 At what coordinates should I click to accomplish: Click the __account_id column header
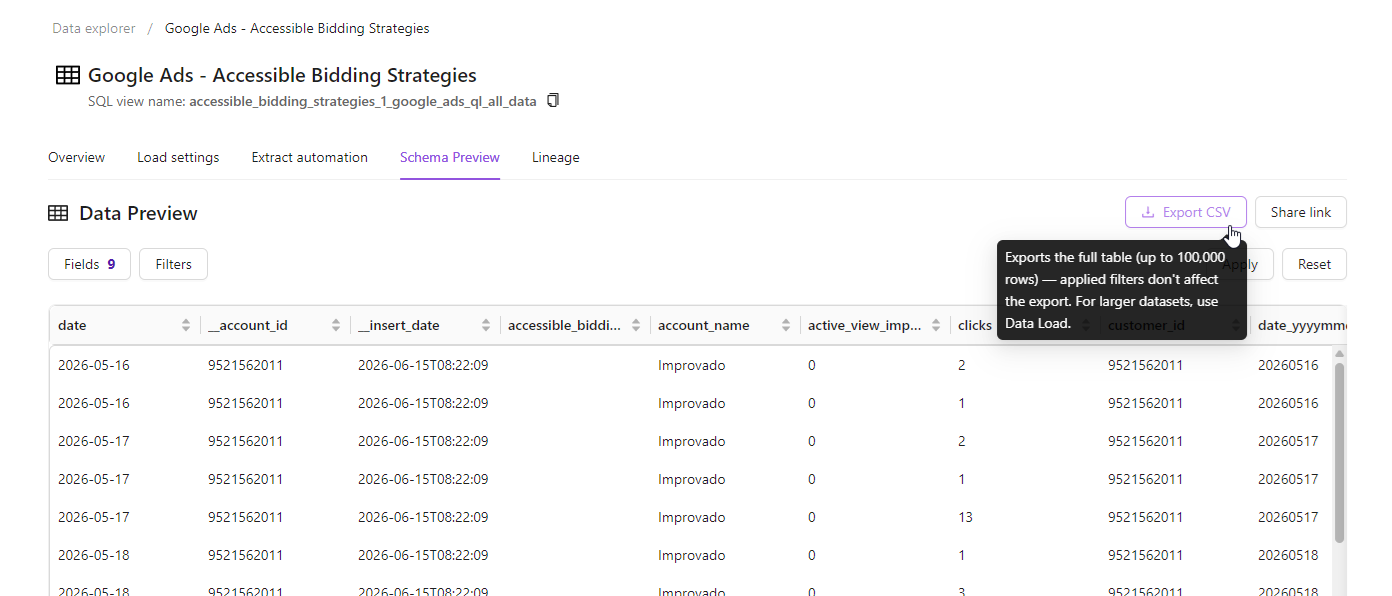coord(275,325)
